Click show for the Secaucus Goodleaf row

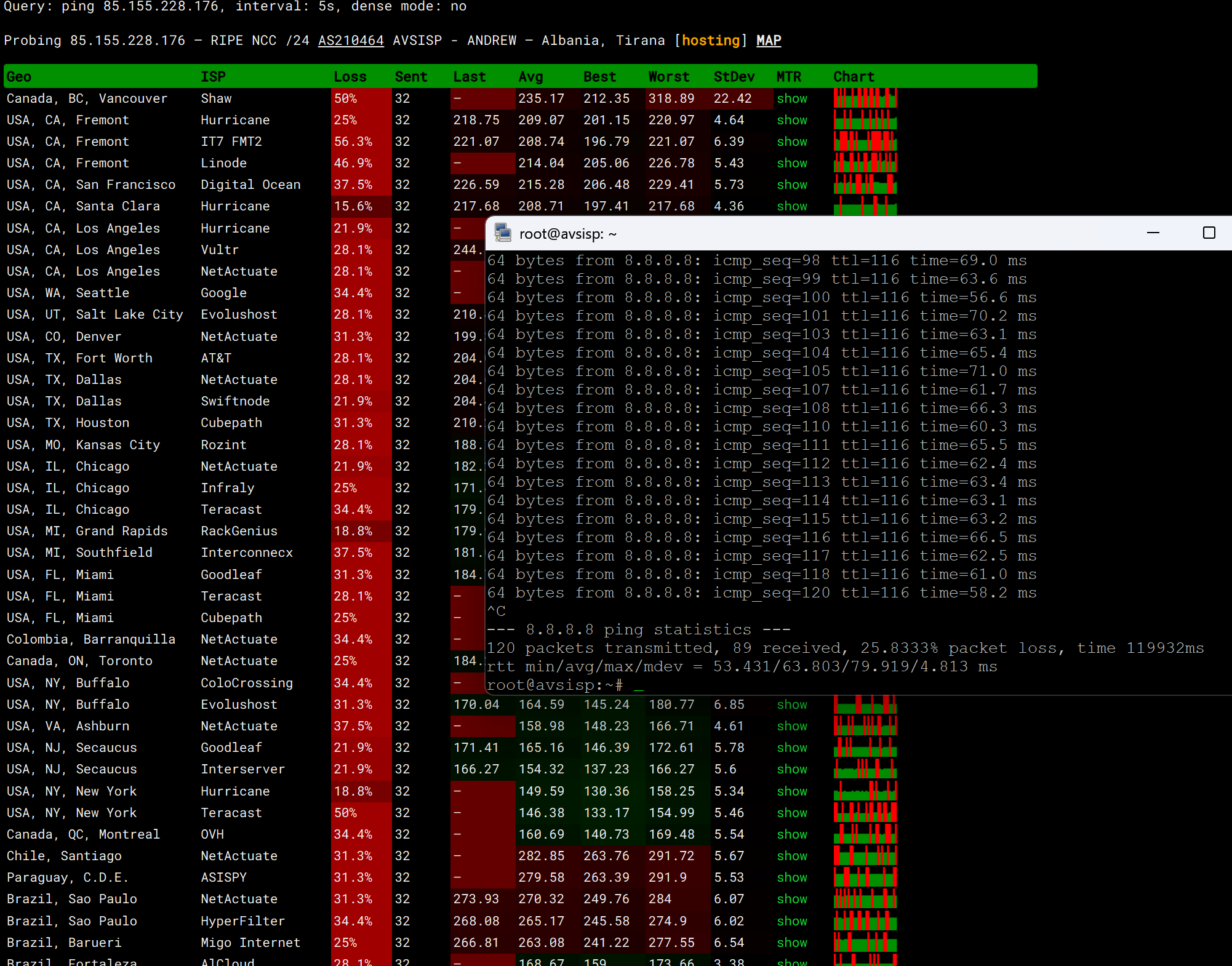(792, 748)
